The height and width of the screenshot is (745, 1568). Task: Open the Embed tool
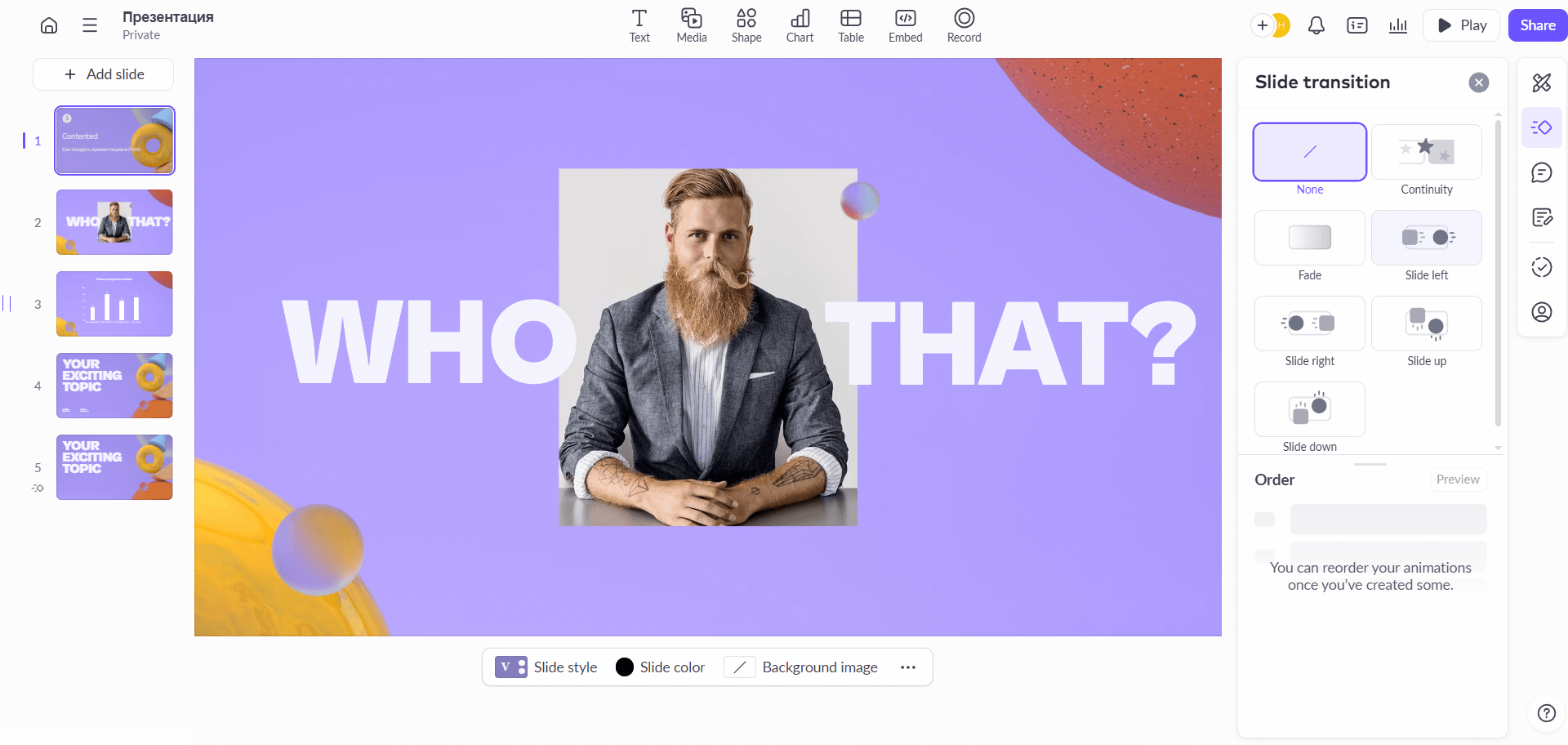(x=906, y=25)
